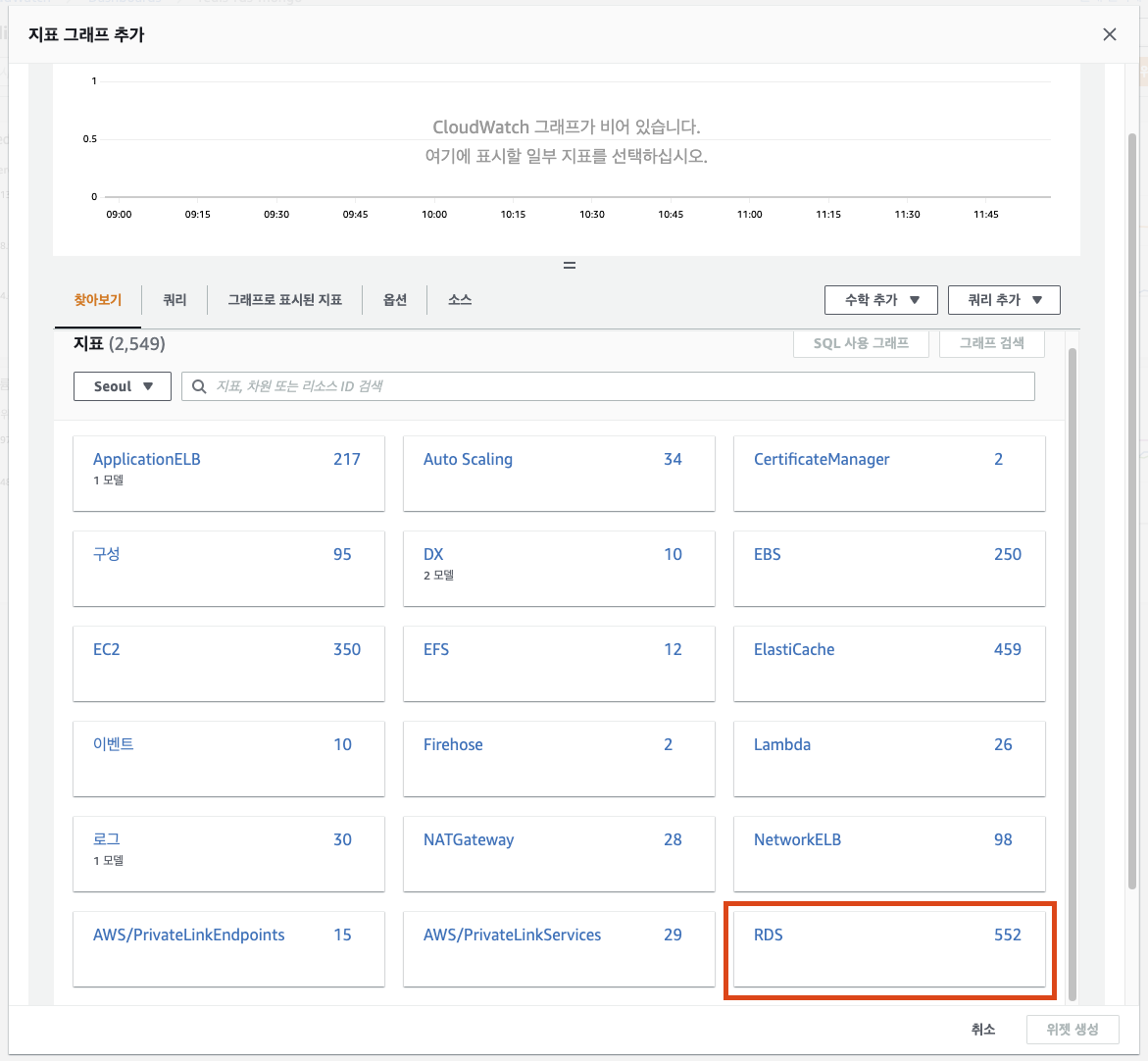This screenshot has width=1148, height=1061.
Task: Click the empty CloudWatch graph message
Action: tap(566, 141)
